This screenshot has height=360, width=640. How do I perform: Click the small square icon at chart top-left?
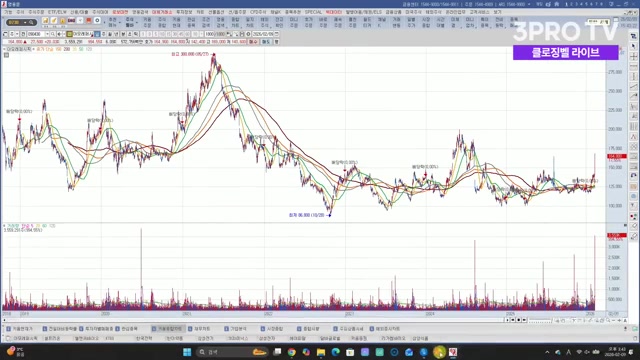pyautogui.click(x=6, y=54)
